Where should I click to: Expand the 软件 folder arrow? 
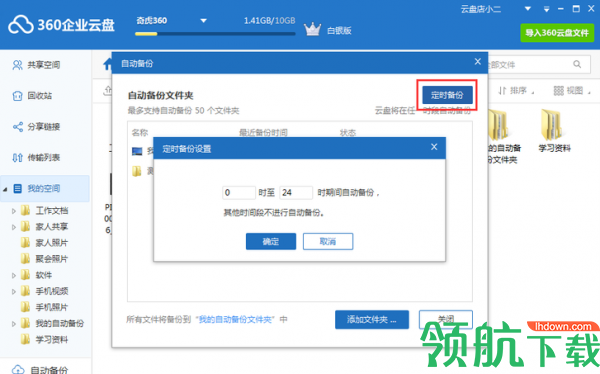(x=14, y=275)
